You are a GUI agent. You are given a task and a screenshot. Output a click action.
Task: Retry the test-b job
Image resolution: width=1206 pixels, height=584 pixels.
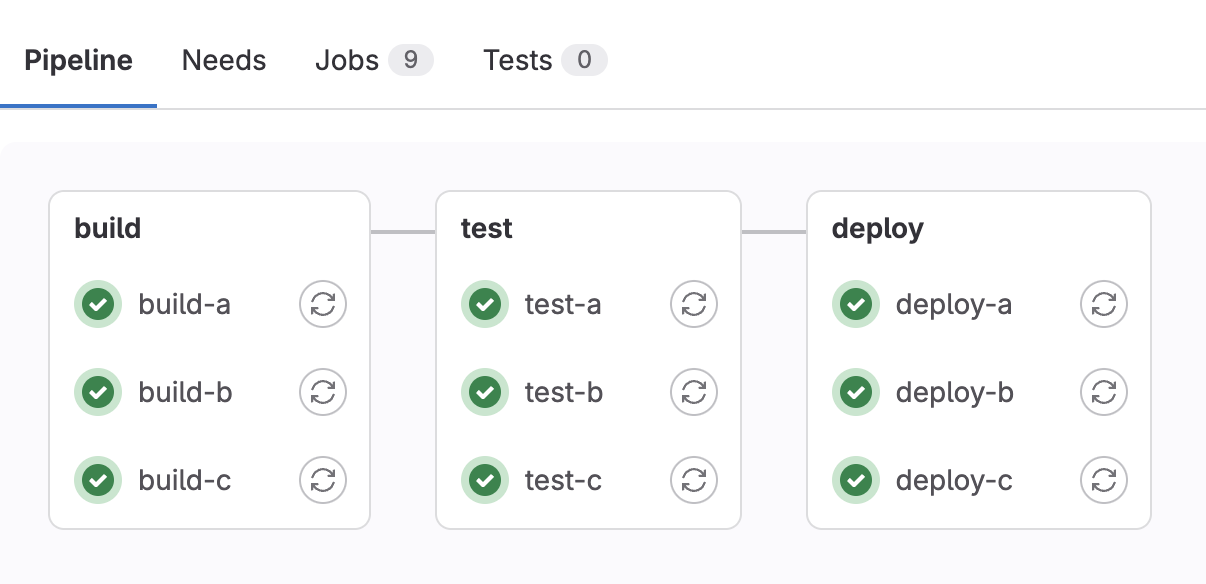[693, 392]
